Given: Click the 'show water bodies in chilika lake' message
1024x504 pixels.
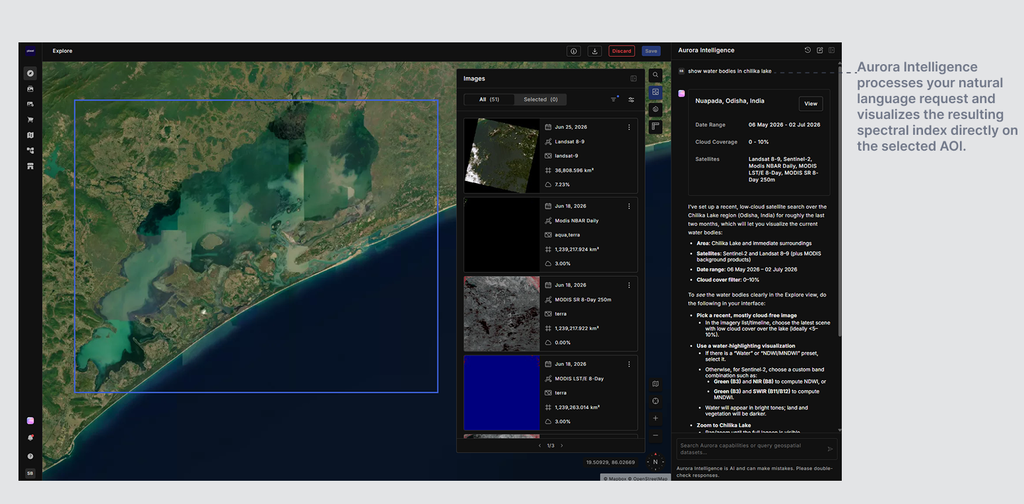Looking at the screenshot, I should coord(729,71).
